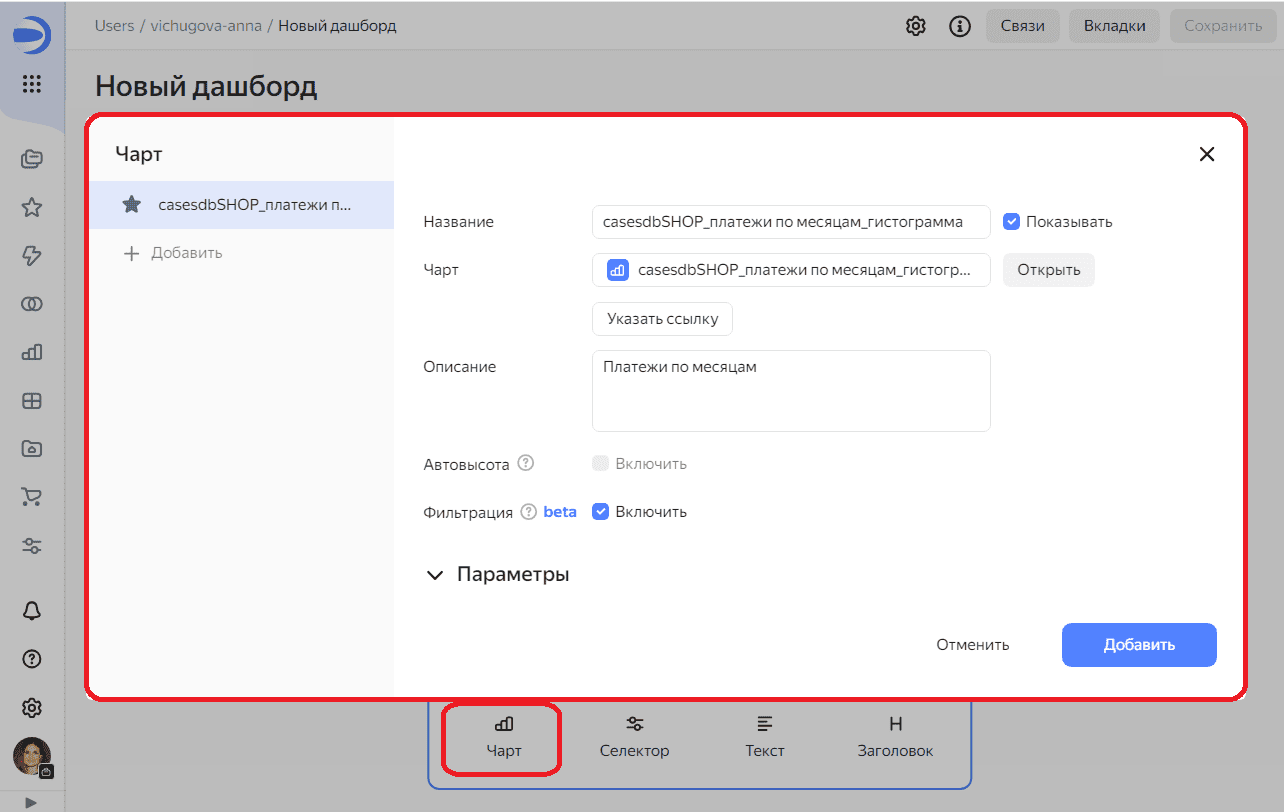Open Connections via the lightning bolt icon

(x=32, y=255)
